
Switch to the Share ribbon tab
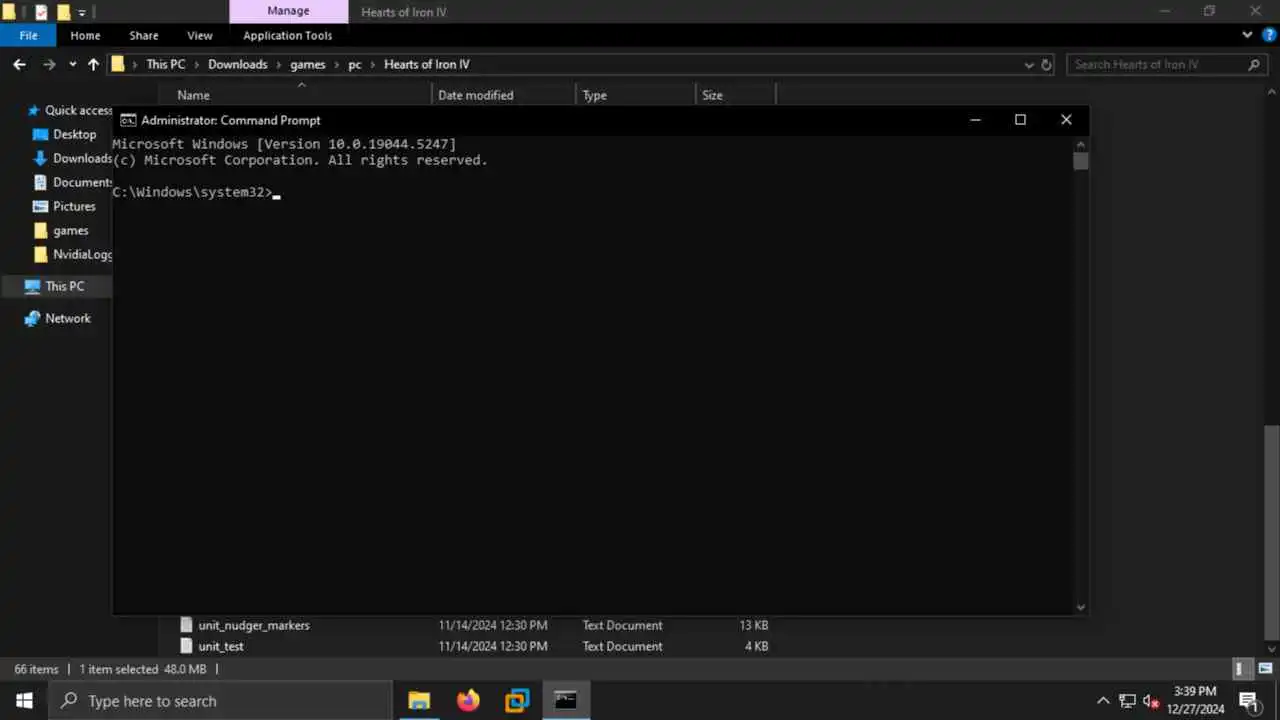coord(143,35)
